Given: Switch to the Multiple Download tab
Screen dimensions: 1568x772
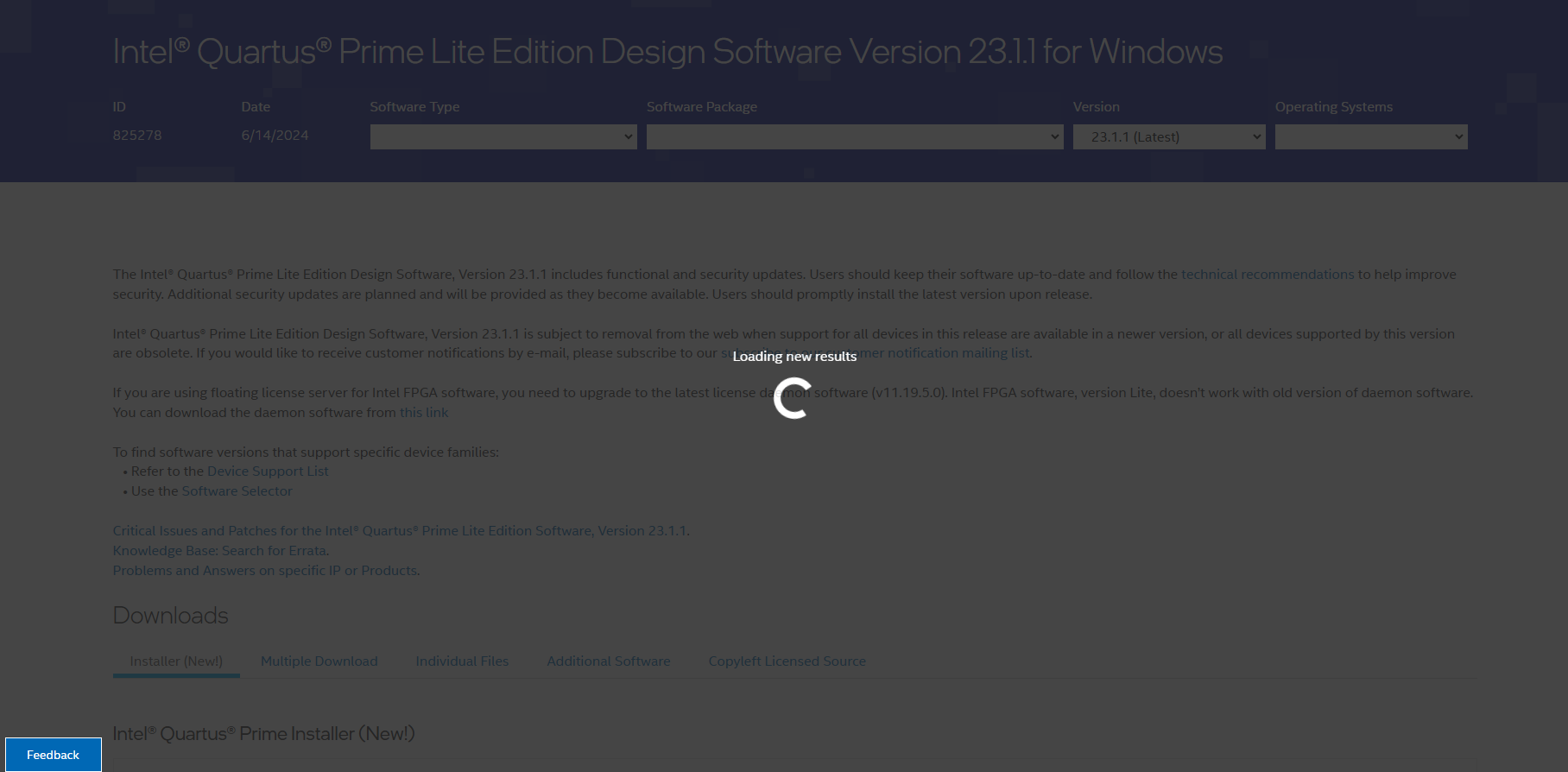Looking at the screenshot, I should [319, 661].
